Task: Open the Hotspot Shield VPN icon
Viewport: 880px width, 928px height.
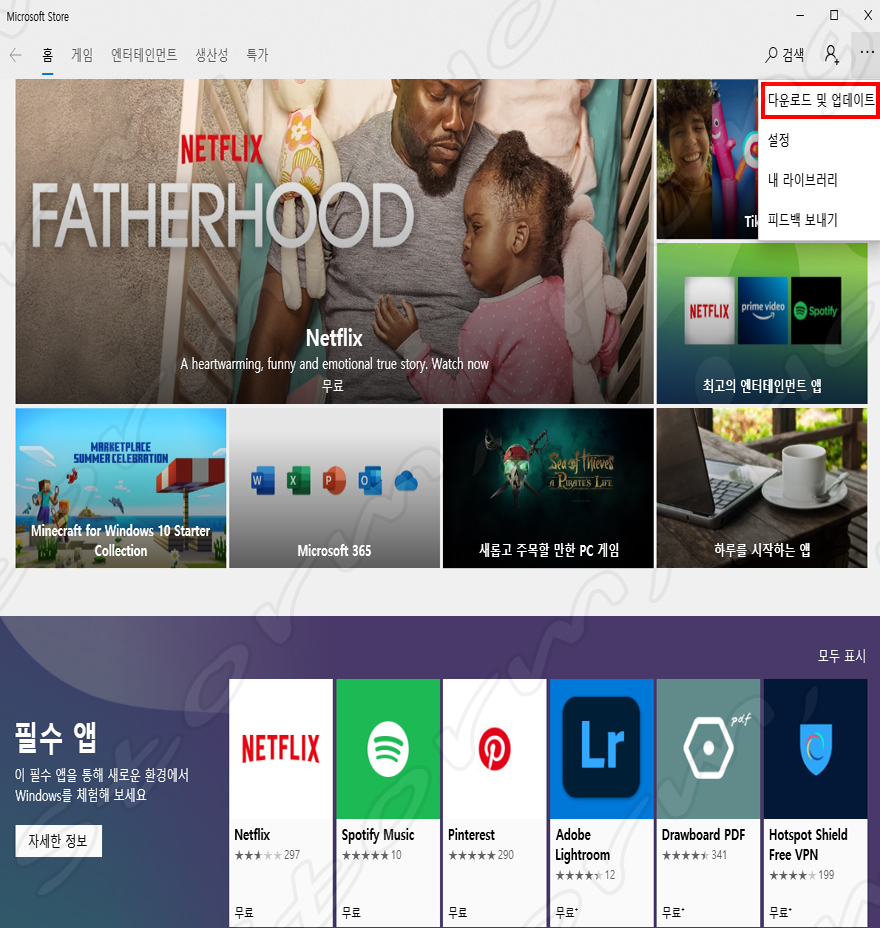Action: pos(815,749)
